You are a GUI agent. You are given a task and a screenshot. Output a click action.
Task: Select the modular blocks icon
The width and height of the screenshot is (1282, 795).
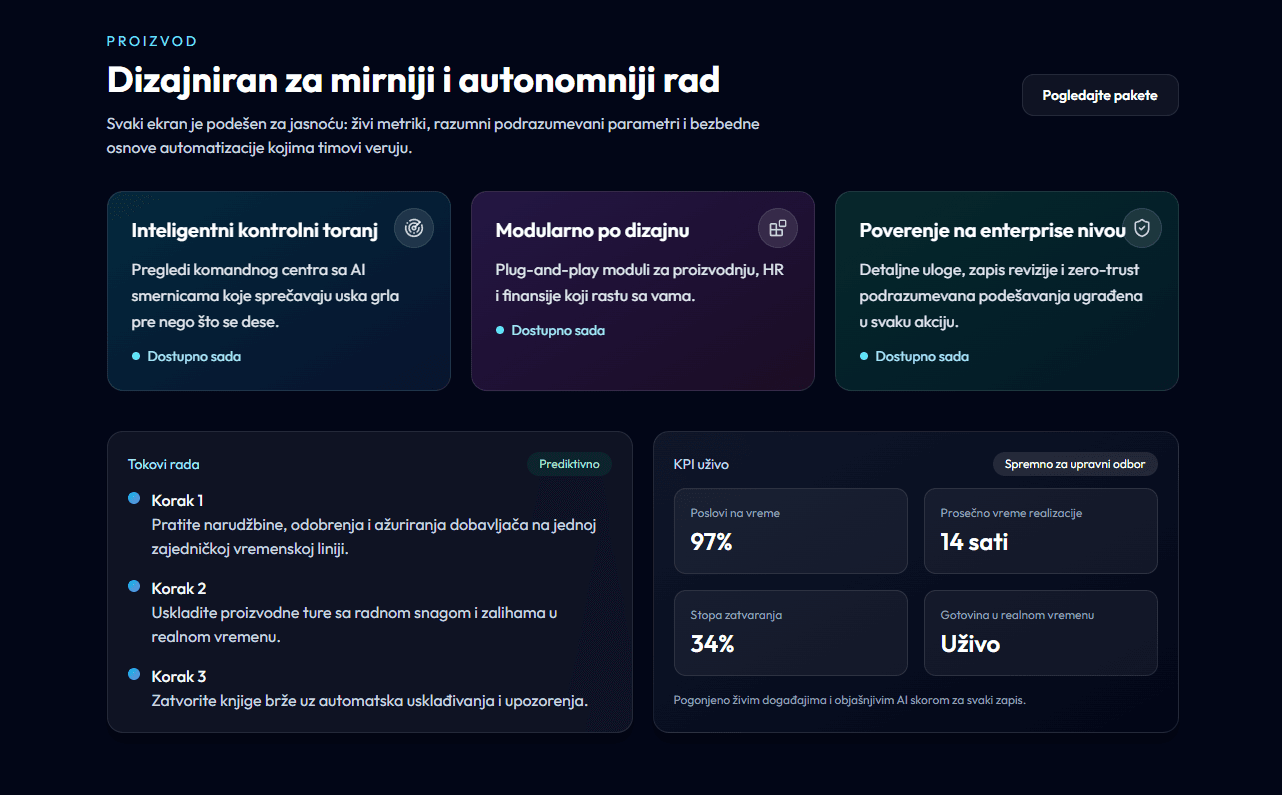(777, 228)
